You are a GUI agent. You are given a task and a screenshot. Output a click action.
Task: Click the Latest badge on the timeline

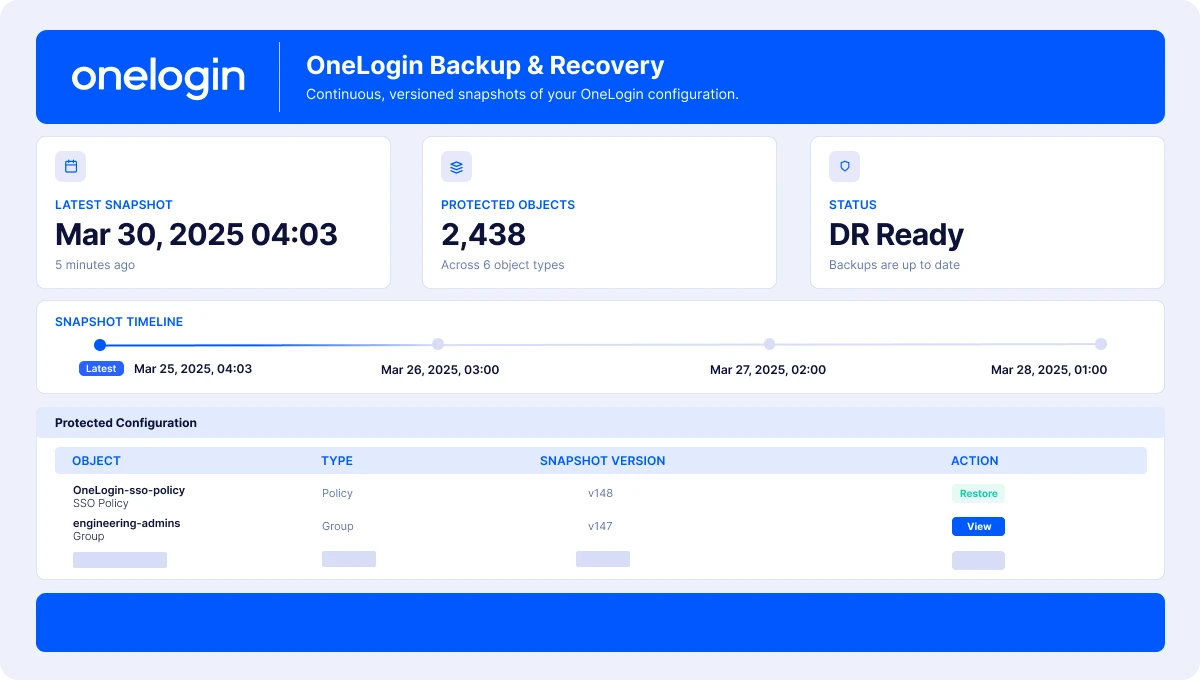[x=101, y=368]
